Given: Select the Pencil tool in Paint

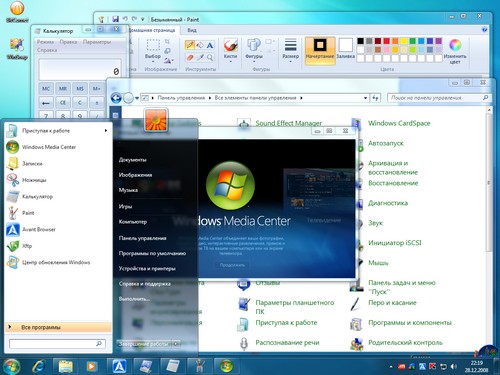Looking at the screenshot, I should [x=190, y=45].
